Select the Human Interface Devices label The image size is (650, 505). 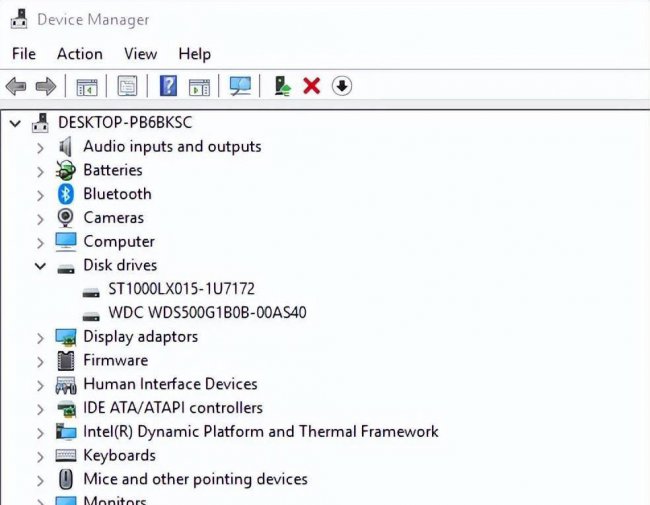click(x=170, y=384)
